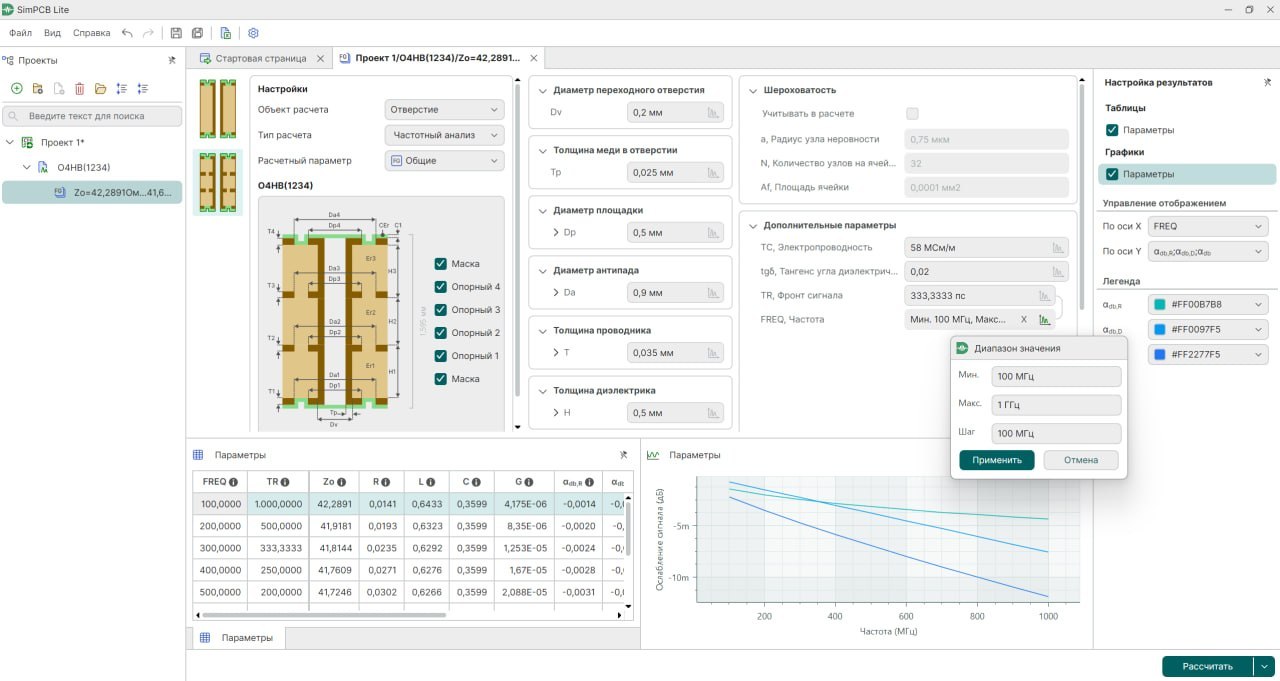Viewport: 1280px width, 681px height.
Task: Open the Справка menu
Action: click(x=92, y=33)
